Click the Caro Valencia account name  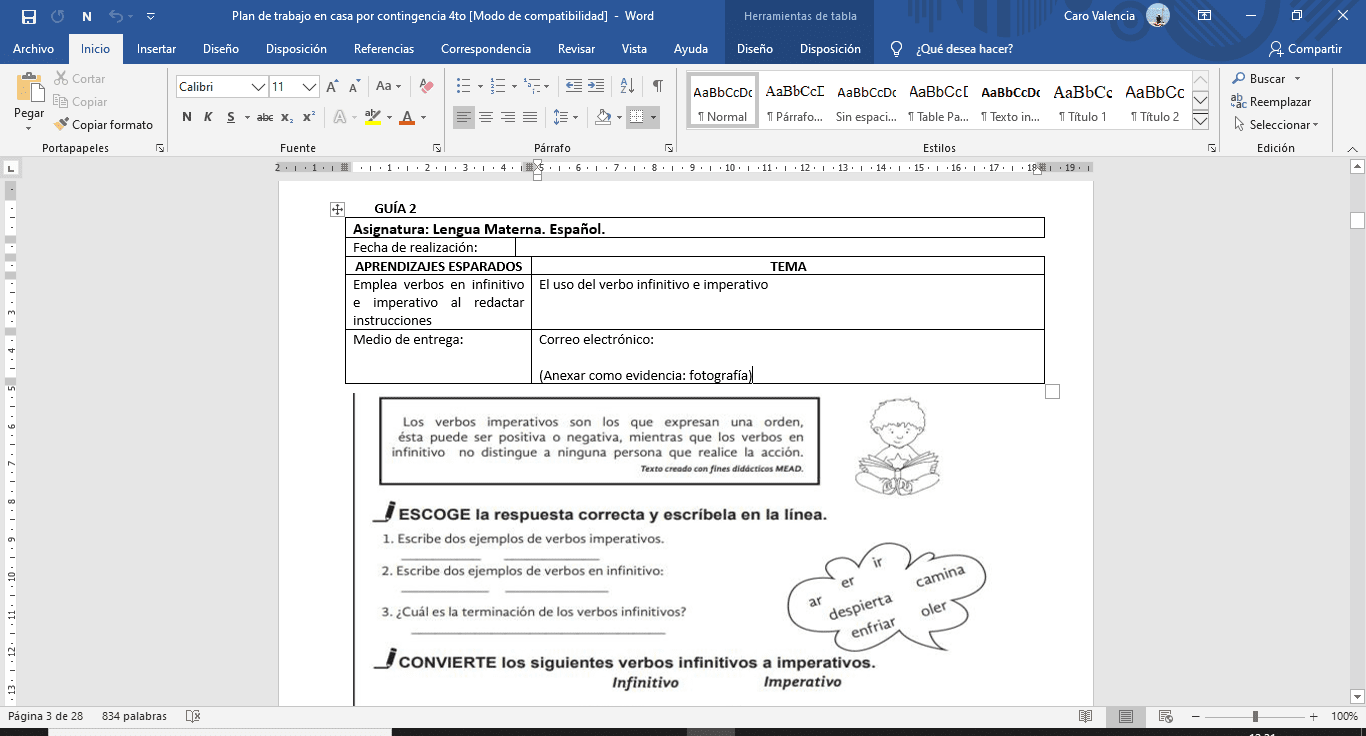click(x=1099, y=16)
